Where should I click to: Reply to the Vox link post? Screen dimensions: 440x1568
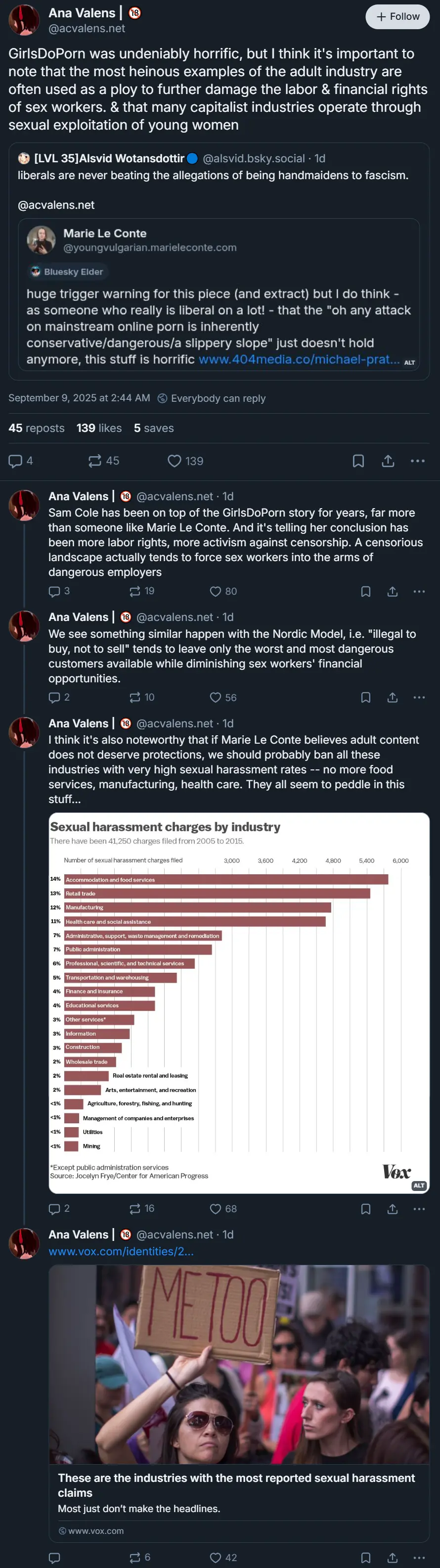[54, 1558]
